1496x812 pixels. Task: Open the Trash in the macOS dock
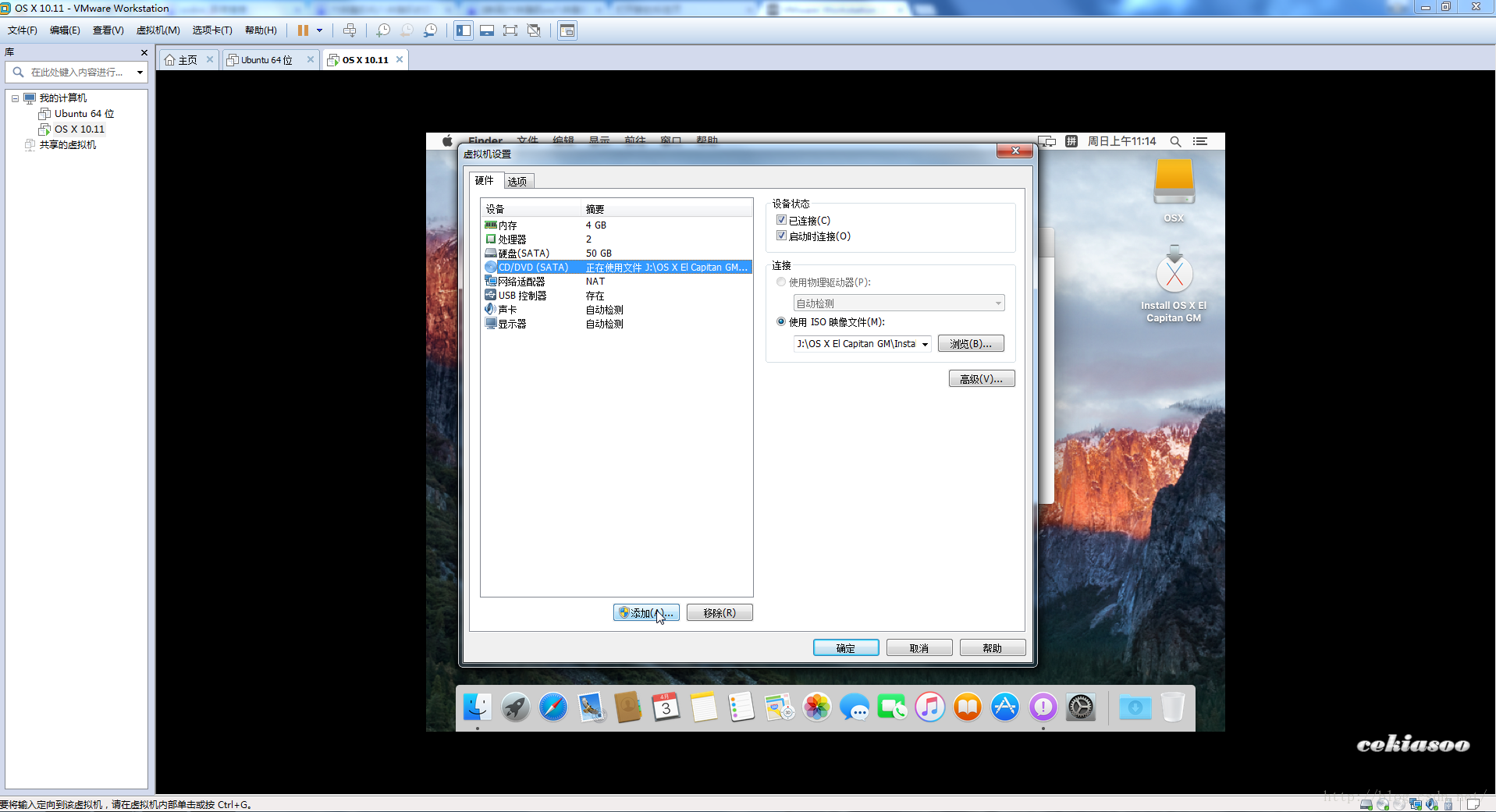tap(1172, 707)
